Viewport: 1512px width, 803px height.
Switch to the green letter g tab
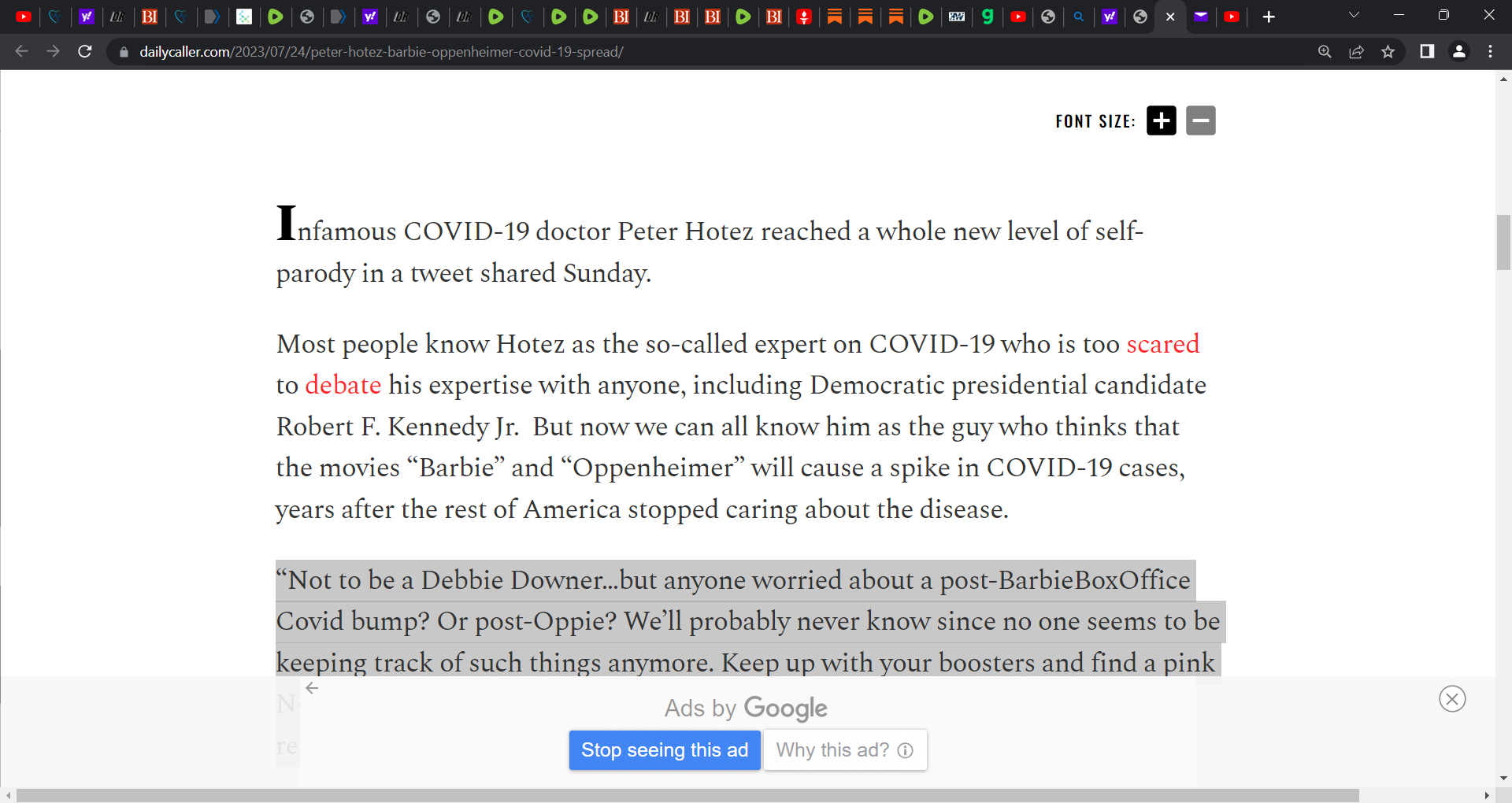point(988,17)
